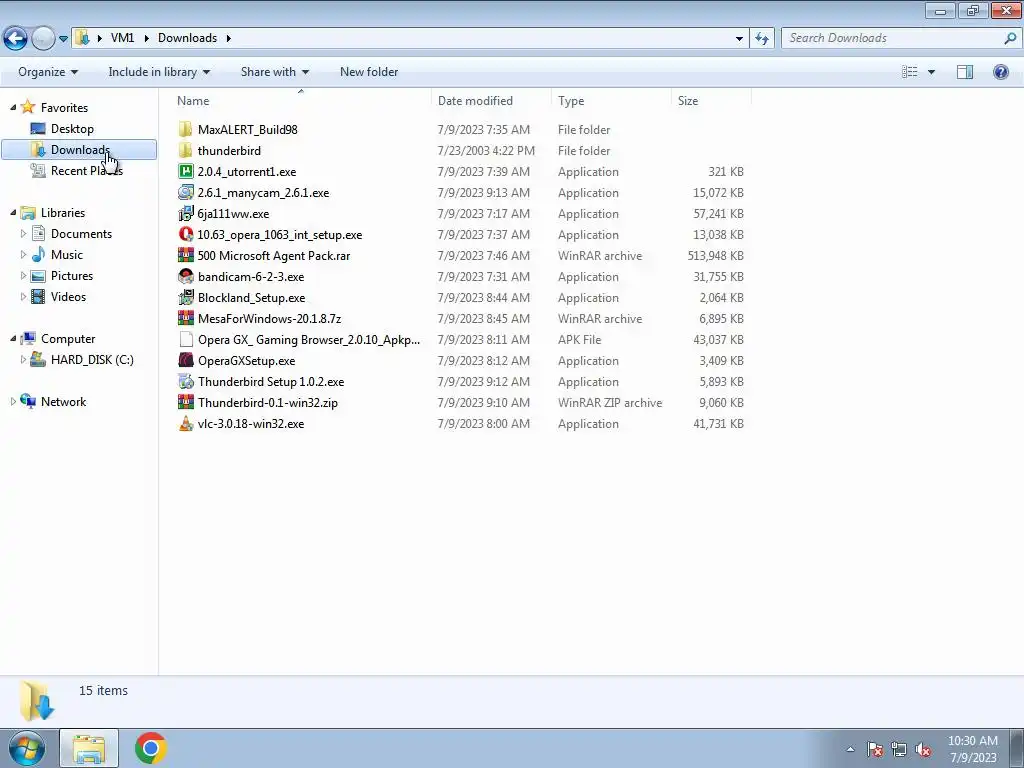Viewport: 1024px width, 768px height.
Task: Click the network tray icon
Action: click(x=899, y=749)
